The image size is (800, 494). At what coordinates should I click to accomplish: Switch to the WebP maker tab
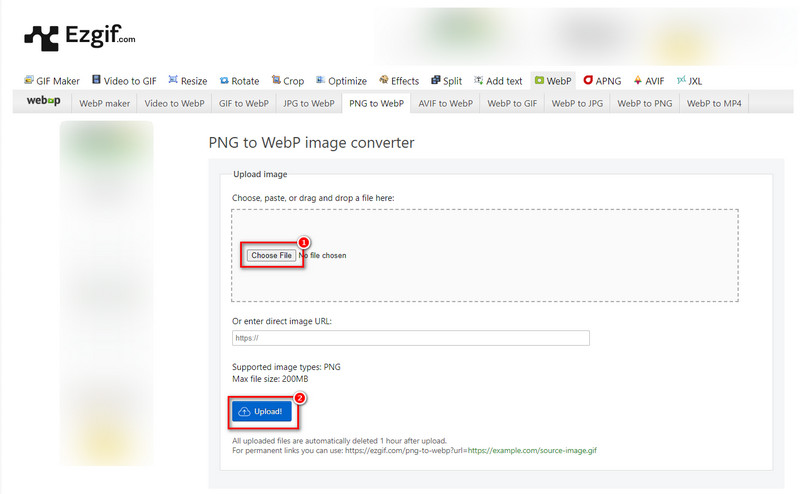[x=105, y=103]
